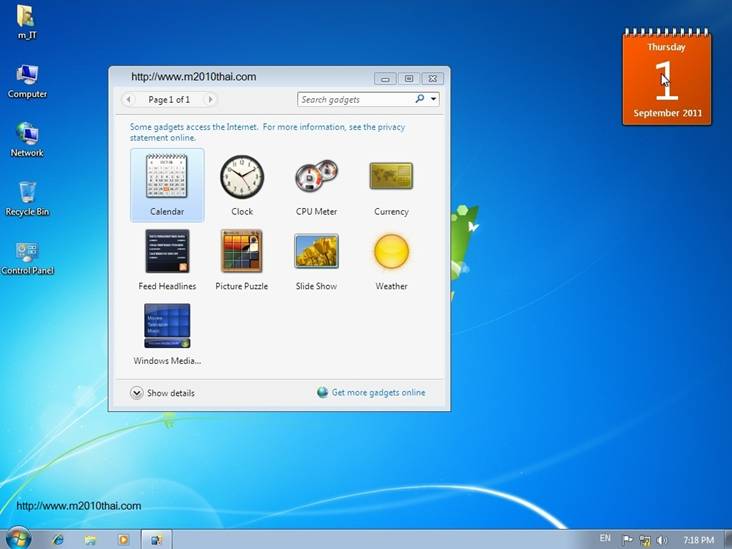Image resolution: width=732 pixels, height=549 pixels.
Task: Go to the previous gadgets page
Action: pyautogui.click(x=129, y=99)
